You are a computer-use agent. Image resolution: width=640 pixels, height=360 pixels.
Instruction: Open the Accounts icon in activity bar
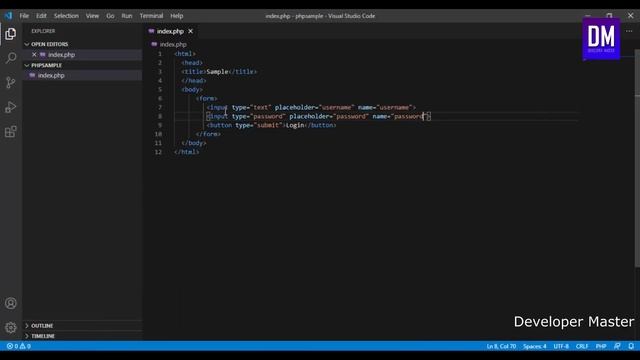pos(11,303)
